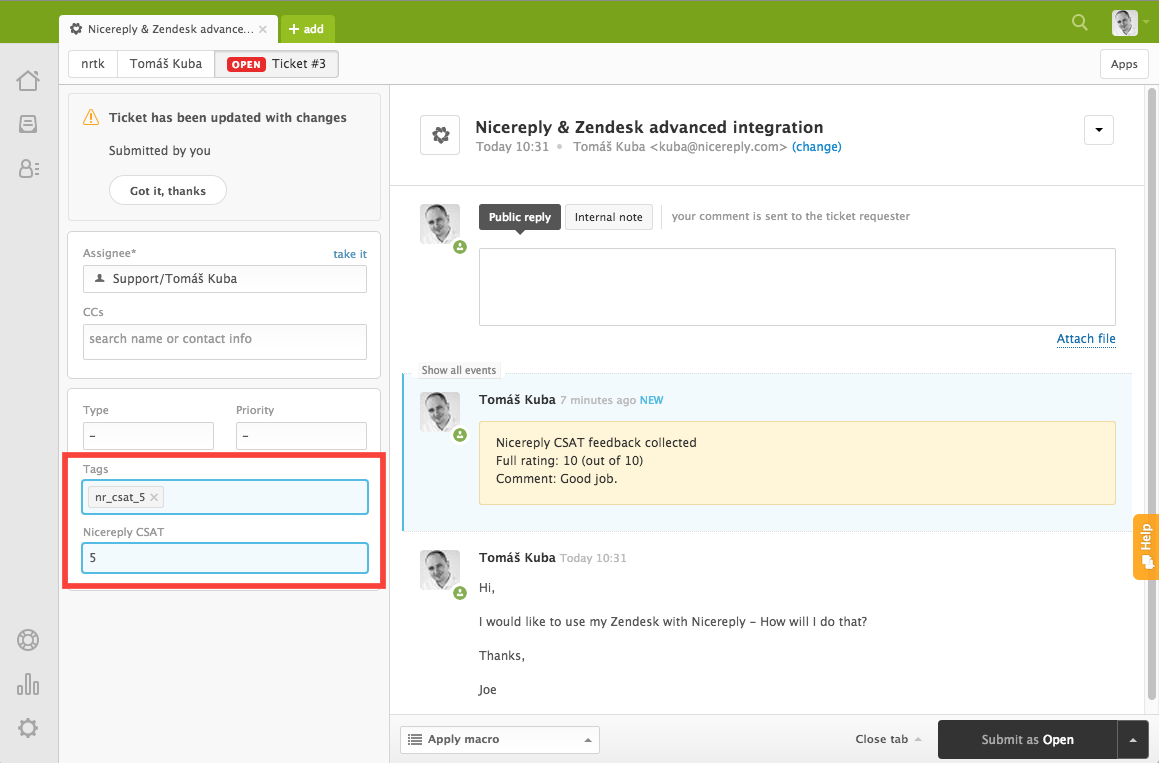1159x763 pixels.
Task: Close the Nicereply & Zendesk tab
Action: tap(262, 30)
